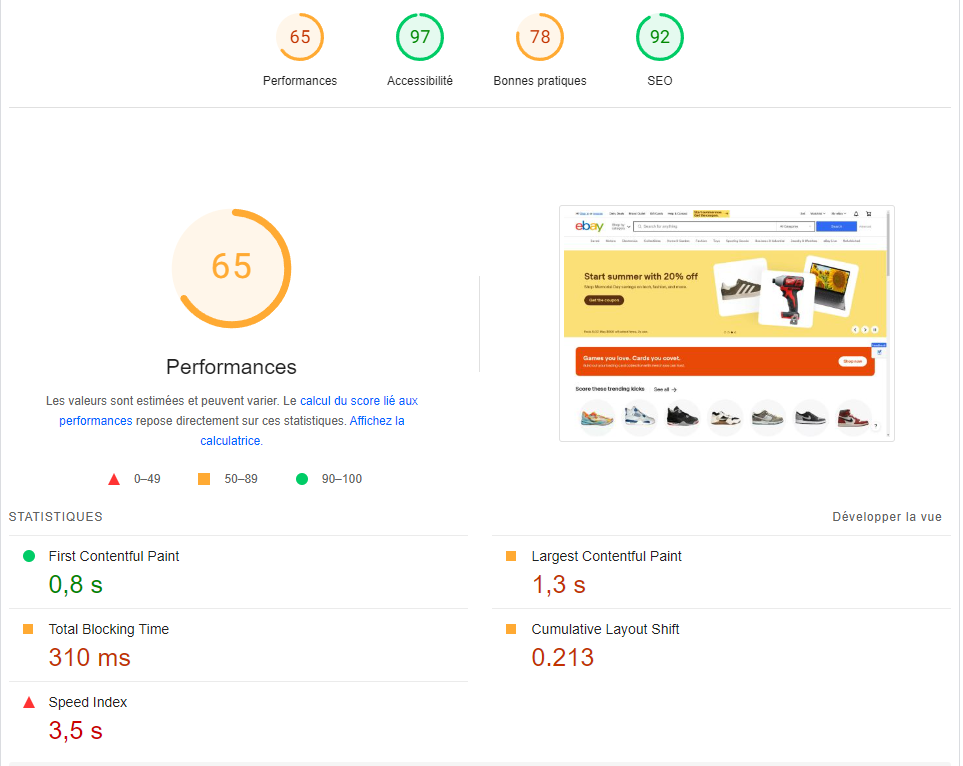Screen dimensions: 963x766
Task: Click the large 65 performance gauge
Action: [232, 268]
